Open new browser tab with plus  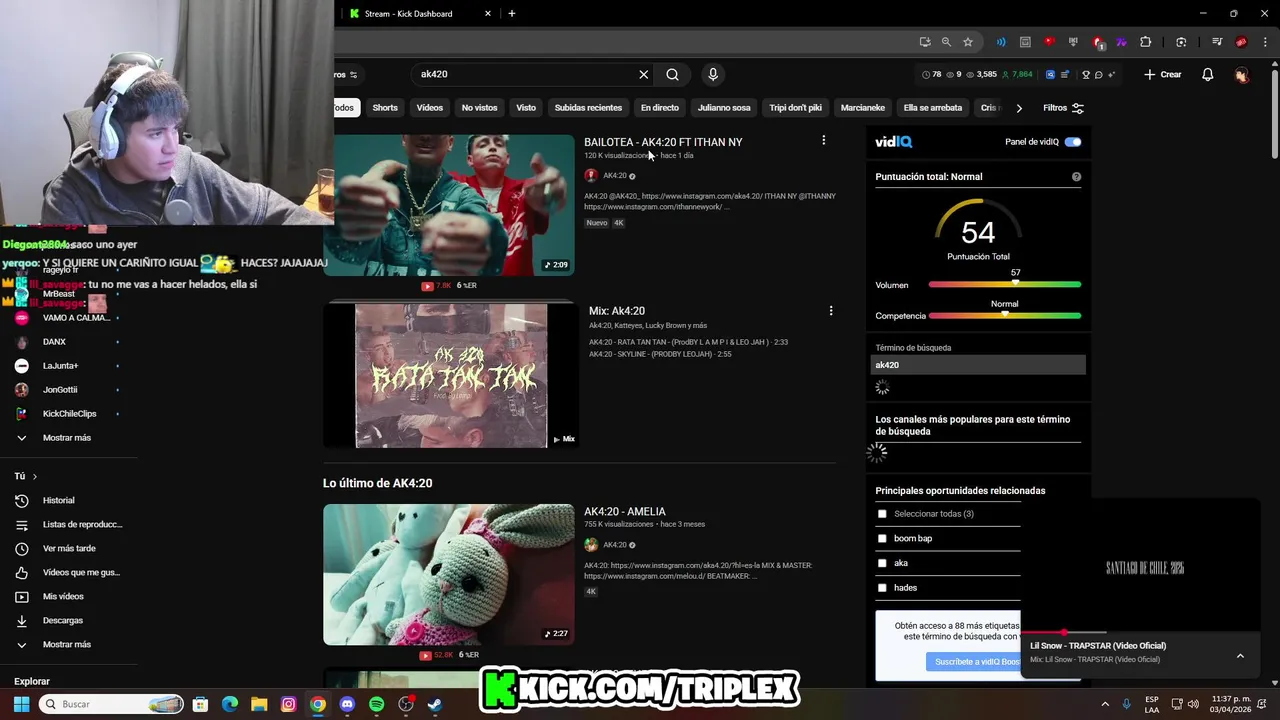[512, 13]
